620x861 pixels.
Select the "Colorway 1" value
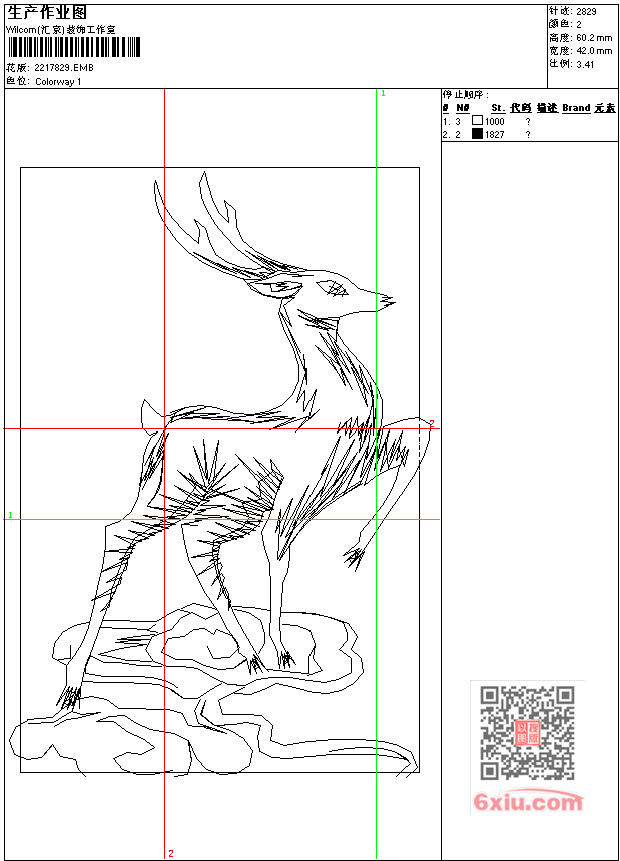tap(58, 82)
